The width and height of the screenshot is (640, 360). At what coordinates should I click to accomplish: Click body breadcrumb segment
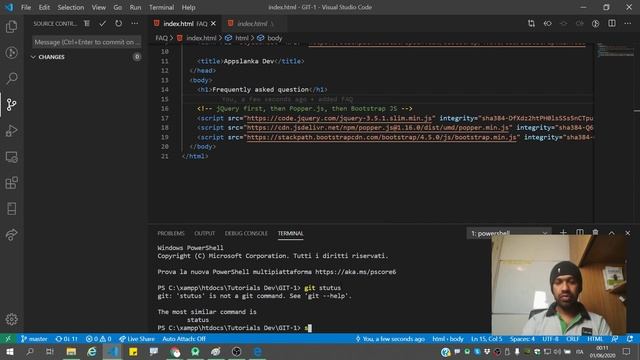click(275, 38)
